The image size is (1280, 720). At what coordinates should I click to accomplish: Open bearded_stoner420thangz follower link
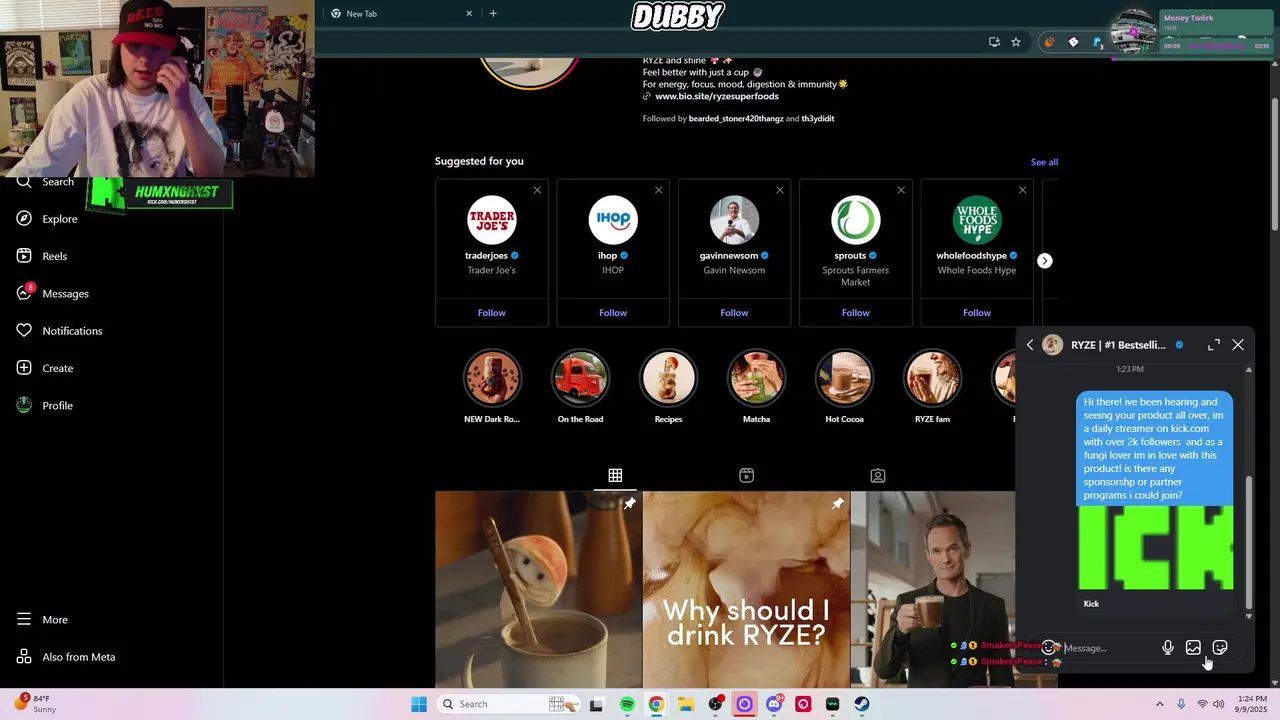click(x=736, y=119)
